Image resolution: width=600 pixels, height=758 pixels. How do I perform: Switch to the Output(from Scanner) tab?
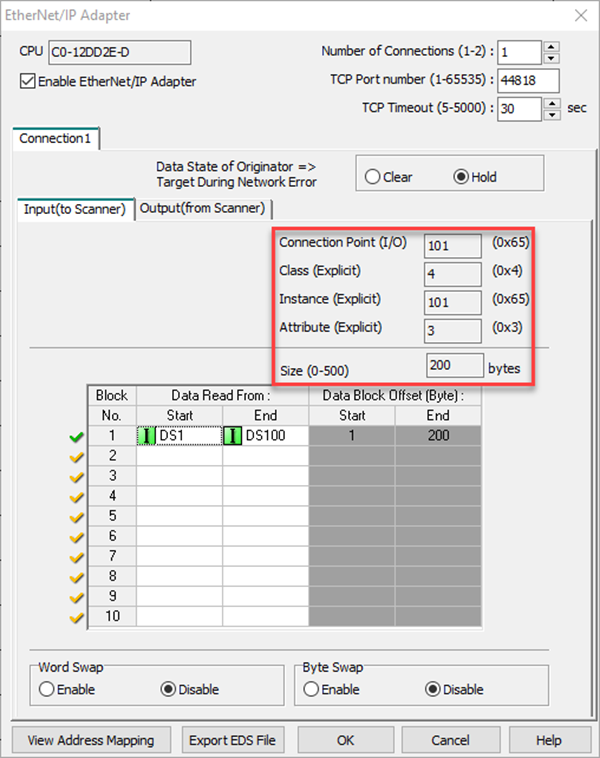tap(203, 208)
